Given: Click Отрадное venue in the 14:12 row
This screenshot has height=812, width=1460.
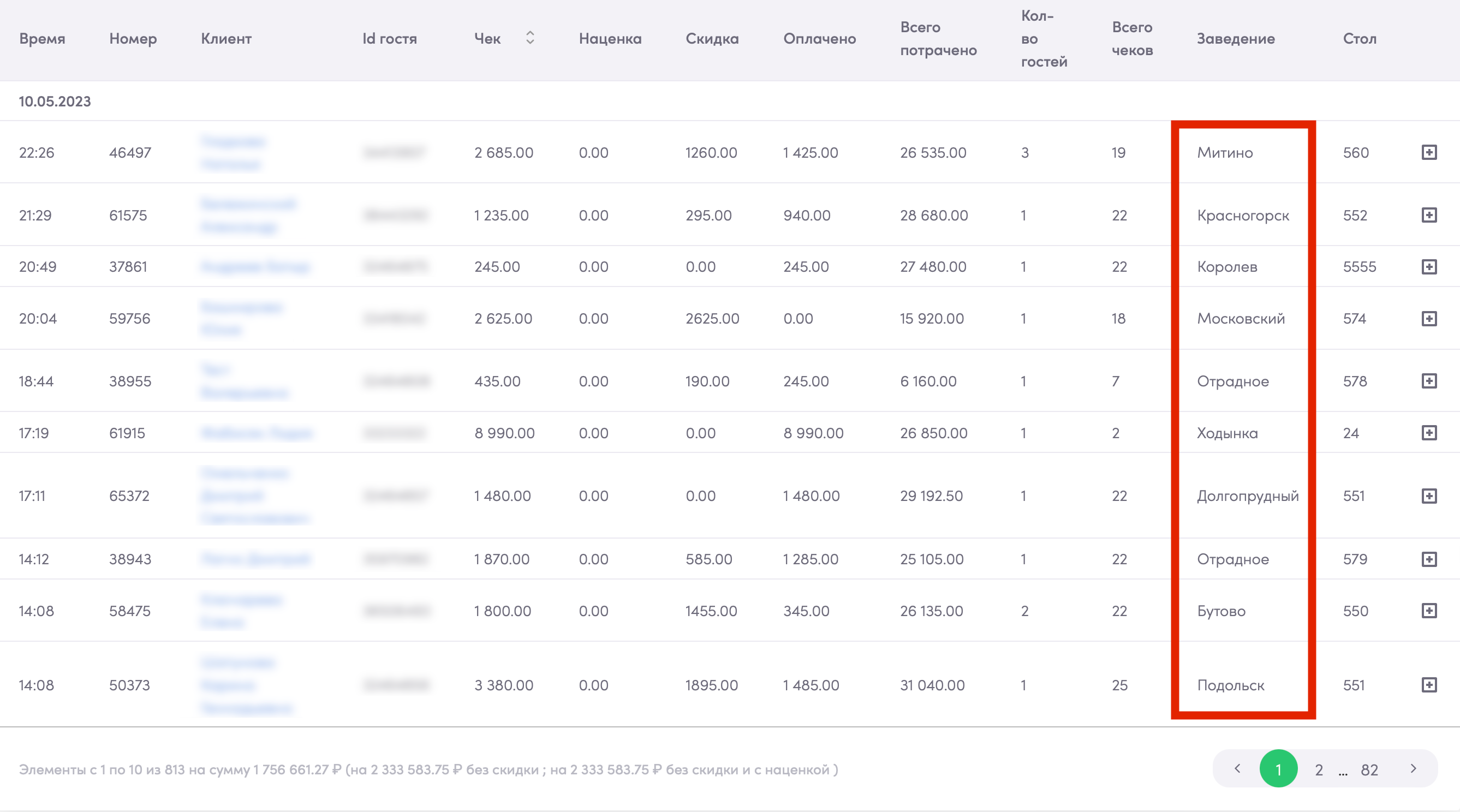Looking at the screenshot, I should (1233, 559).
